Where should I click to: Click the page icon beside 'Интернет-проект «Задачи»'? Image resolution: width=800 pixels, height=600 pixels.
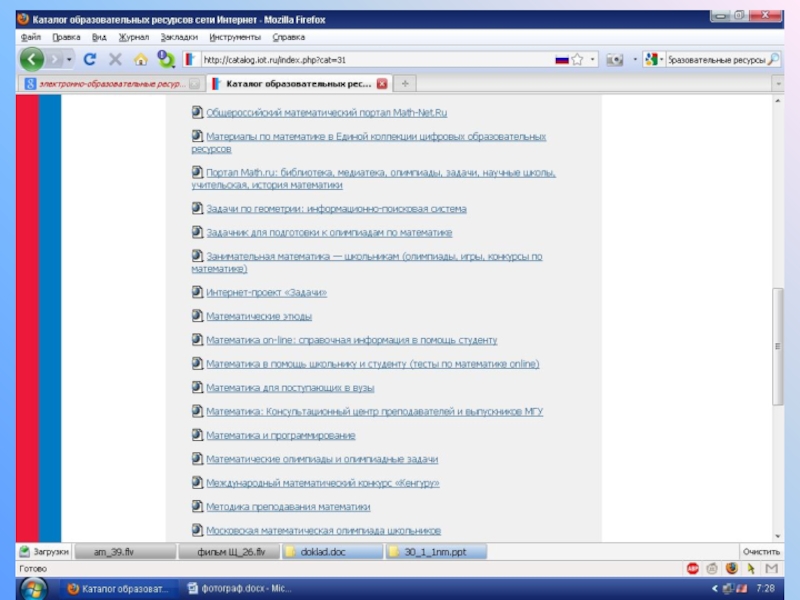click(x=197, y=291)
